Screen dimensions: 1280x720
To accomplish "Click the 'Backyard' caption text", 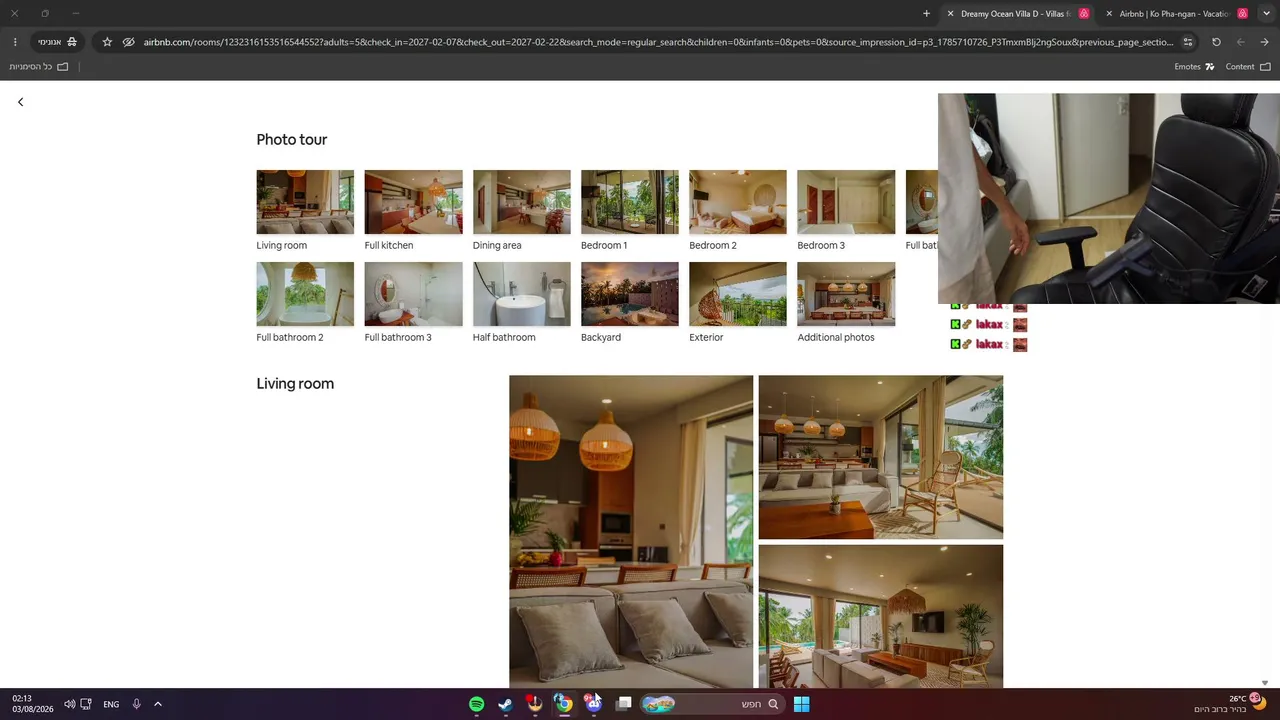I will [601, 337].
